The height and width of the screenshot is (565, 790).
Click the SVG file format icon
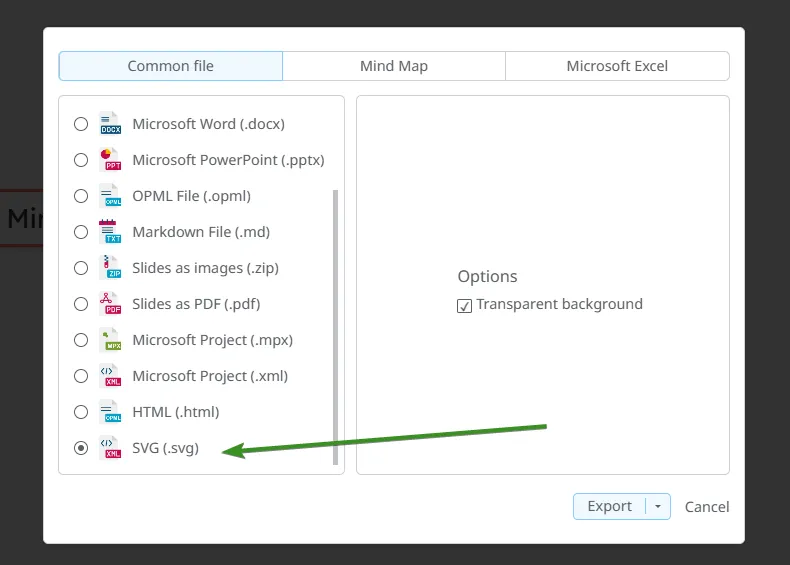click(x=109, y=448)
